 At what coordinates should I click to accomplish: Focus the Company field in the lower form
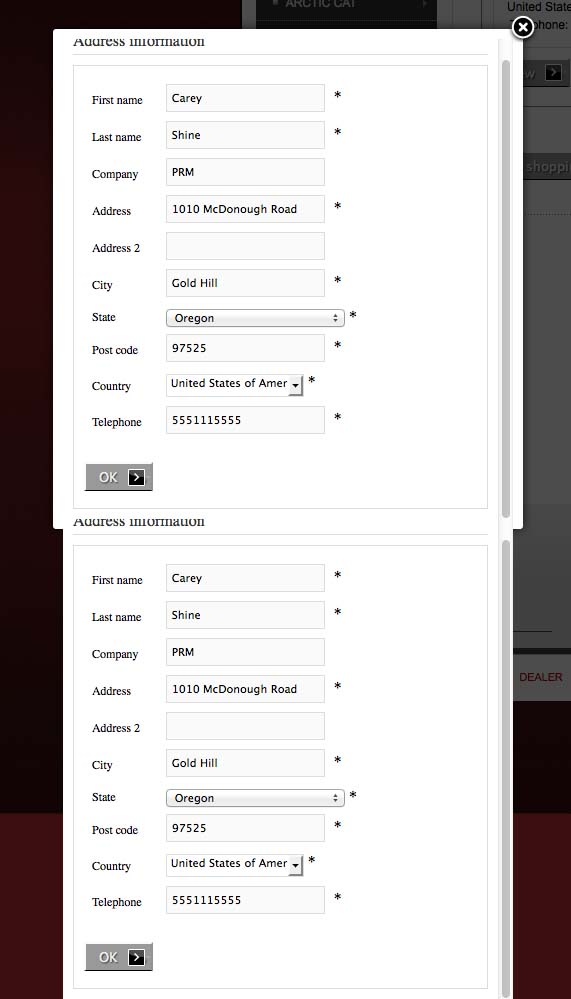click(245, 652)
